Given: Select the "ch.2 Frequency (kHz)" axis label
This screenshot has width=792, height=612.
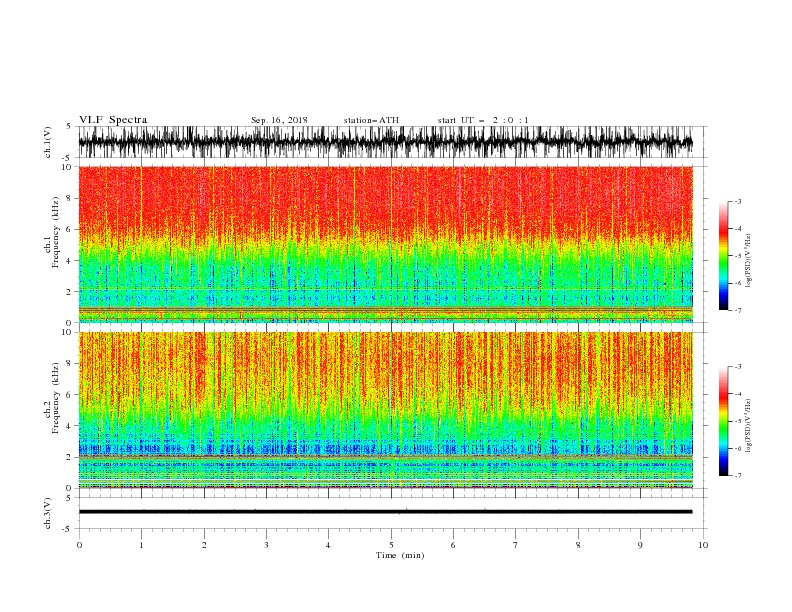Looking at the screenshot, I should (52, 397).
